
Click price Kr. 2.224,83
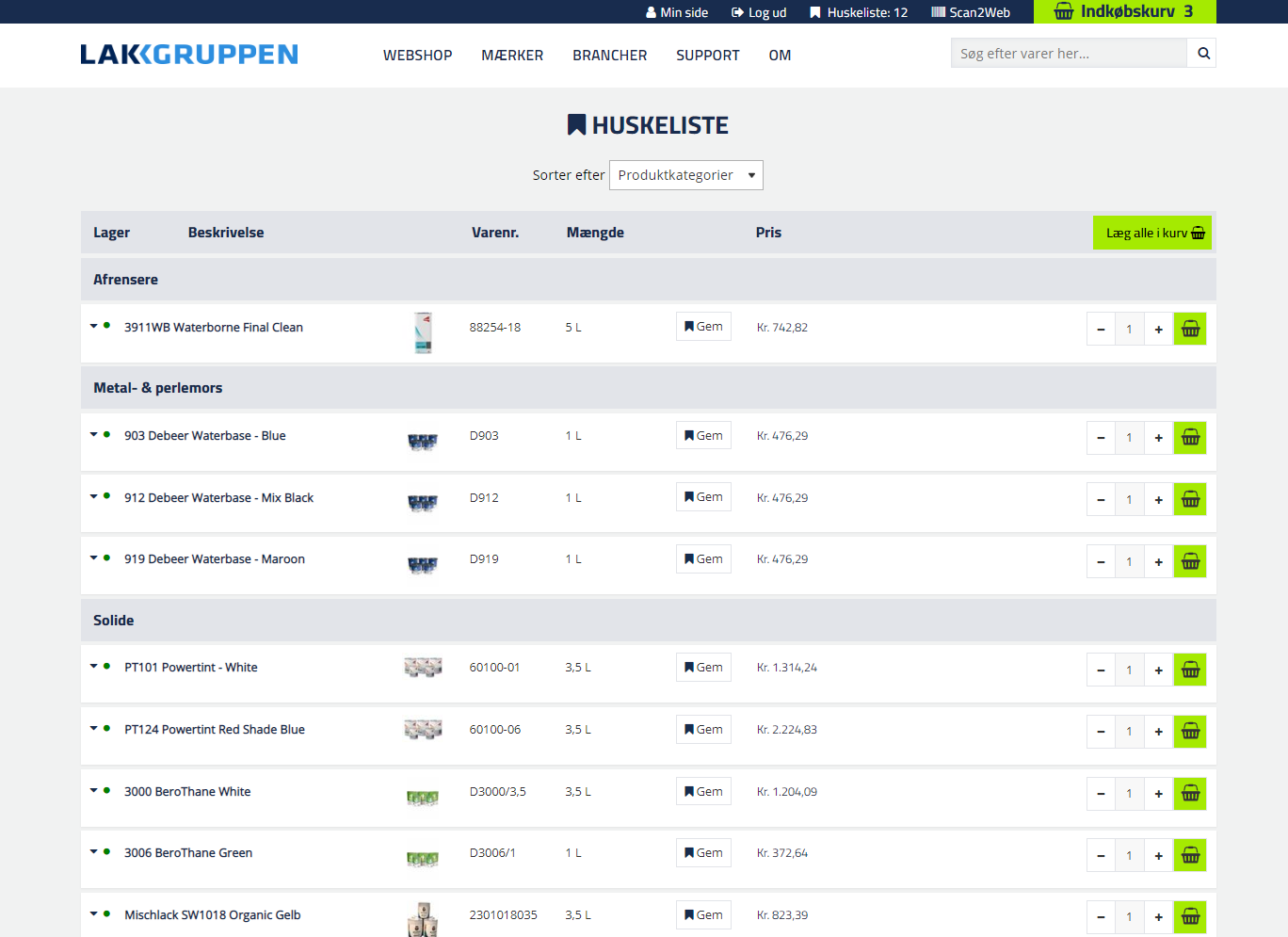(787, 730)
